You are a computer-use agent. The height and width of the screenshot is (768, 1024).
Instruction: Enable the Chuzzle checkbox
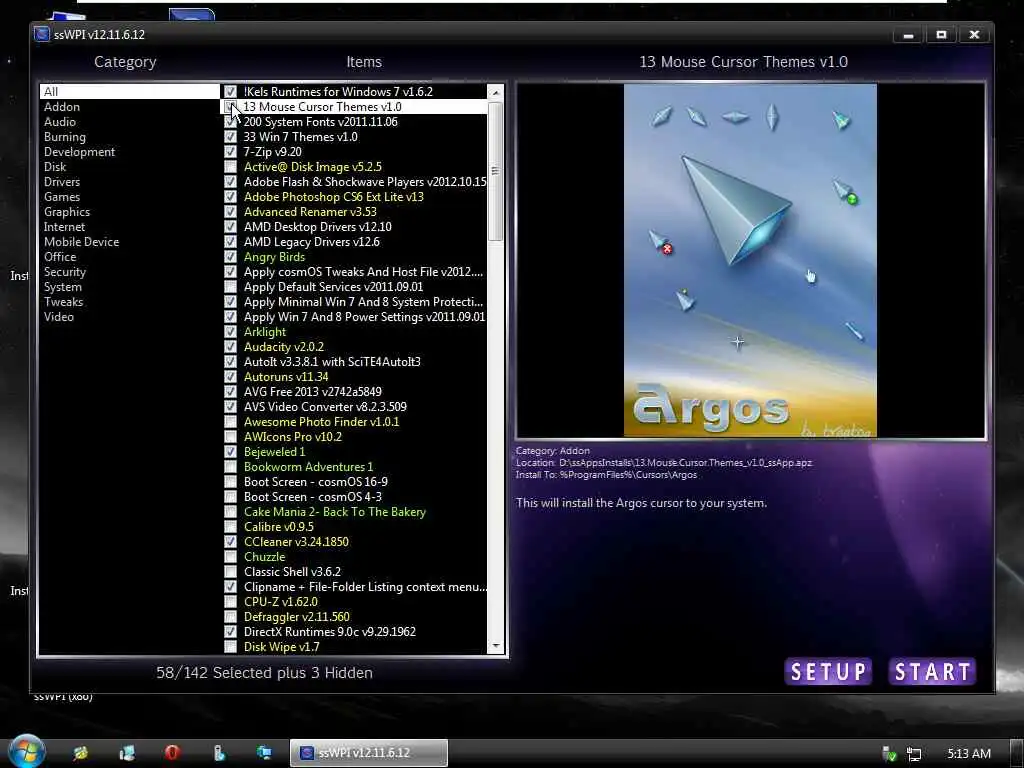tap(231, 556)
